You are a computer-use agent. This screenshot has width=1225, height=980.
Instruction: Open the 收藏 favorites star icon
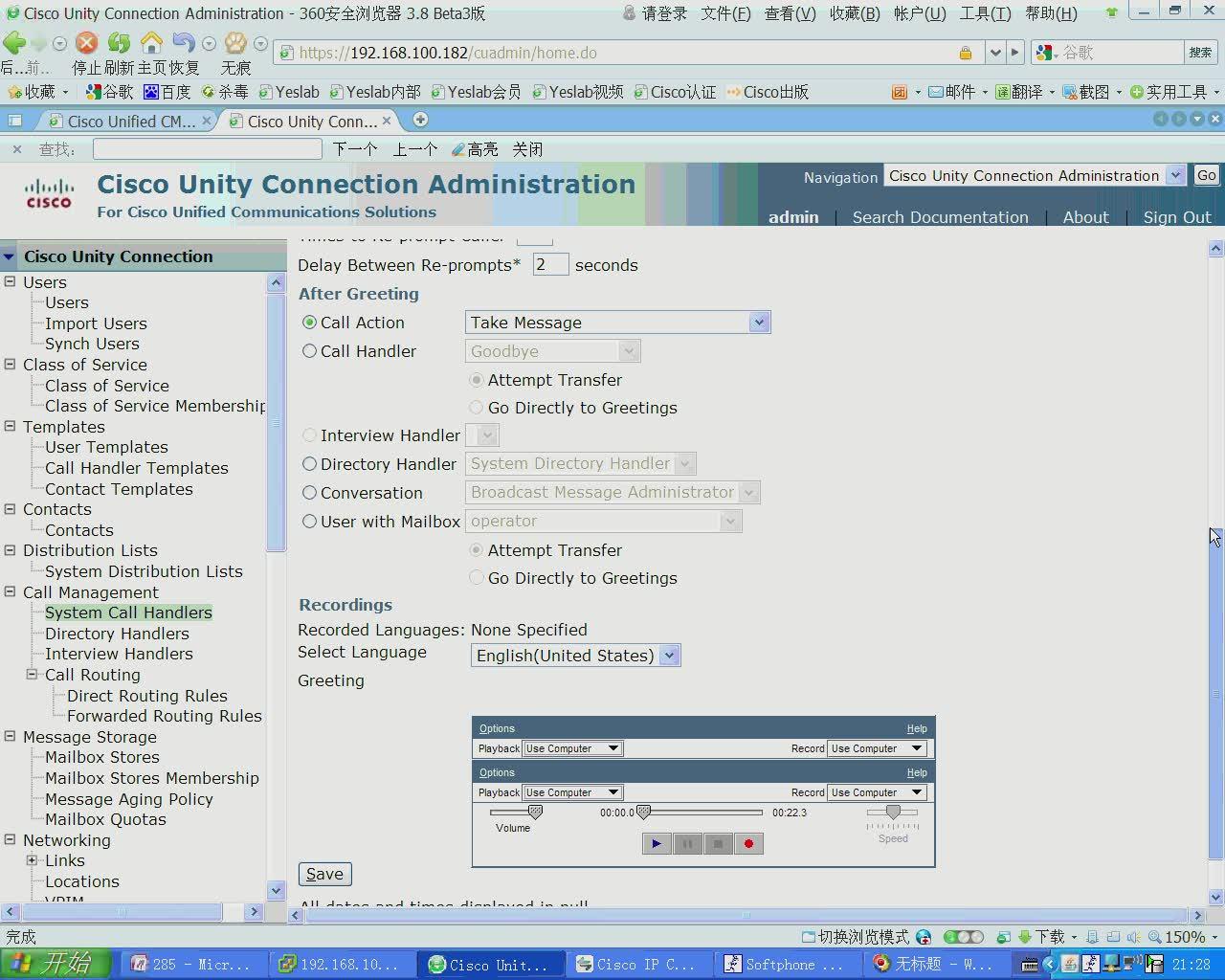click(14, 92)
